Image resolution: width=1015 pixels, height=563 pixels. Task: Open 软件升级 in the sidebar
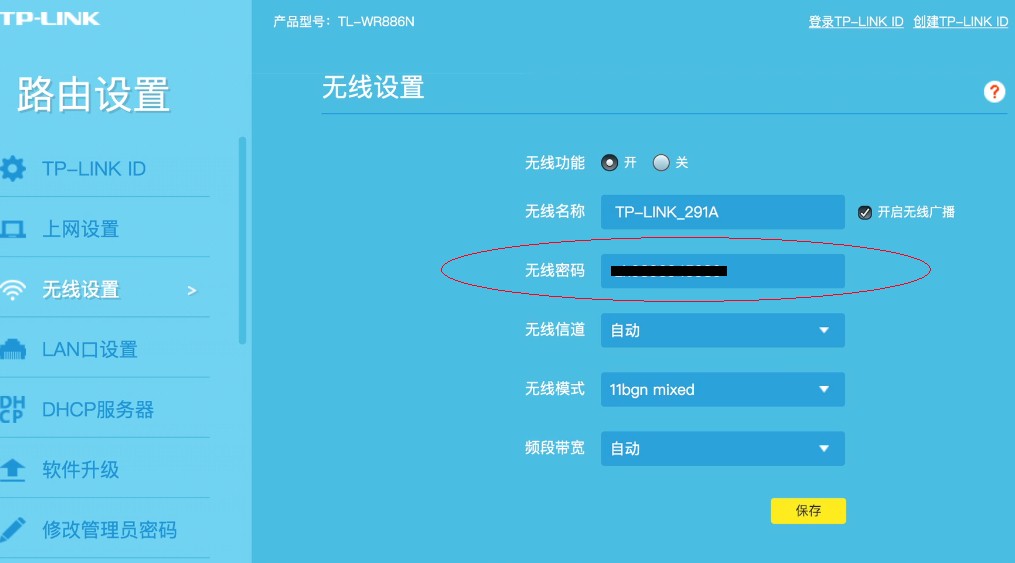coord(80,470)
